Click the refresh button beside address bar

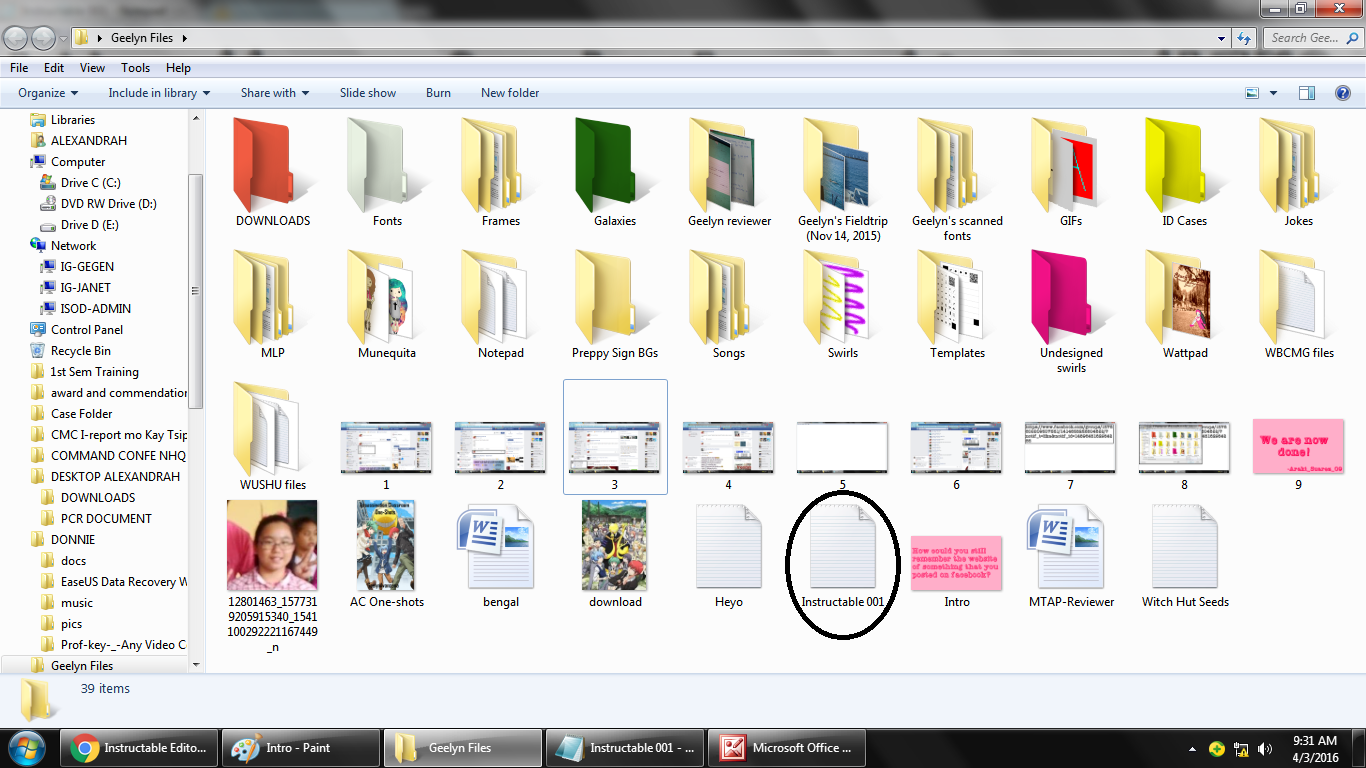coord(1244,38)
